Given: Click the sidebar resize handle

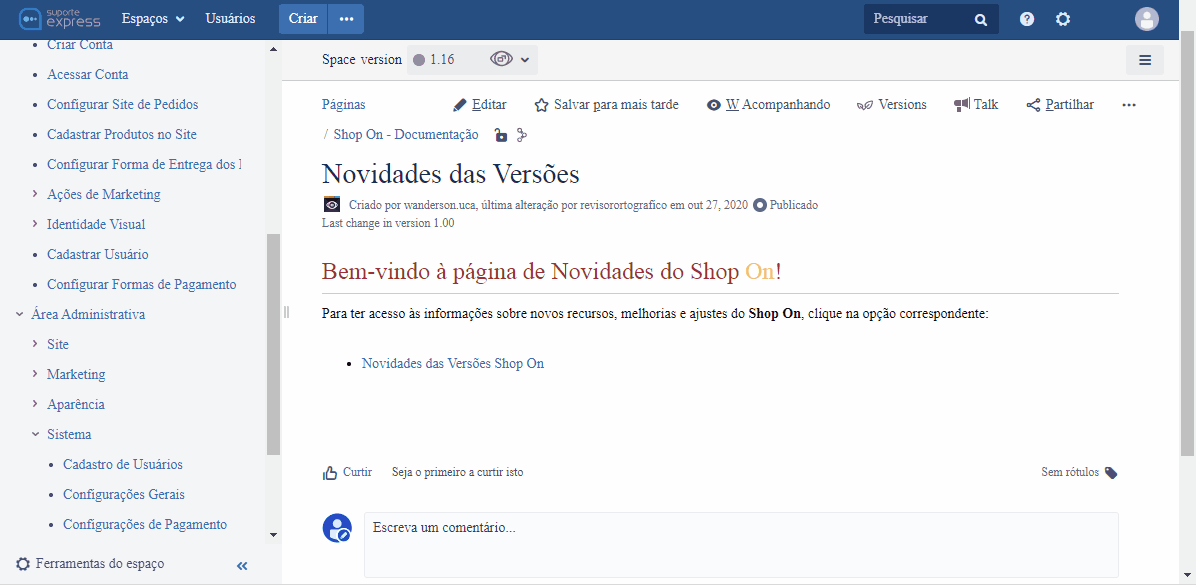Looking at the screenshot, I should point(287,312).
